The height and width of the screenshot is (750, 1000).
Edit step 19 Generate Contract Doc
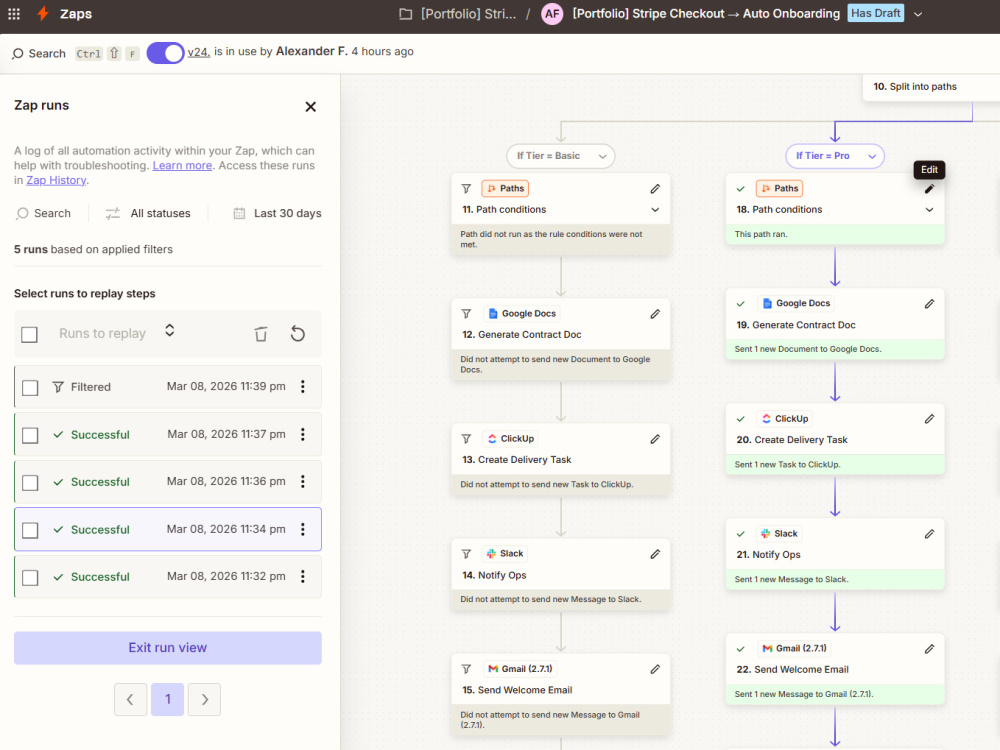[x=929, y=304]
